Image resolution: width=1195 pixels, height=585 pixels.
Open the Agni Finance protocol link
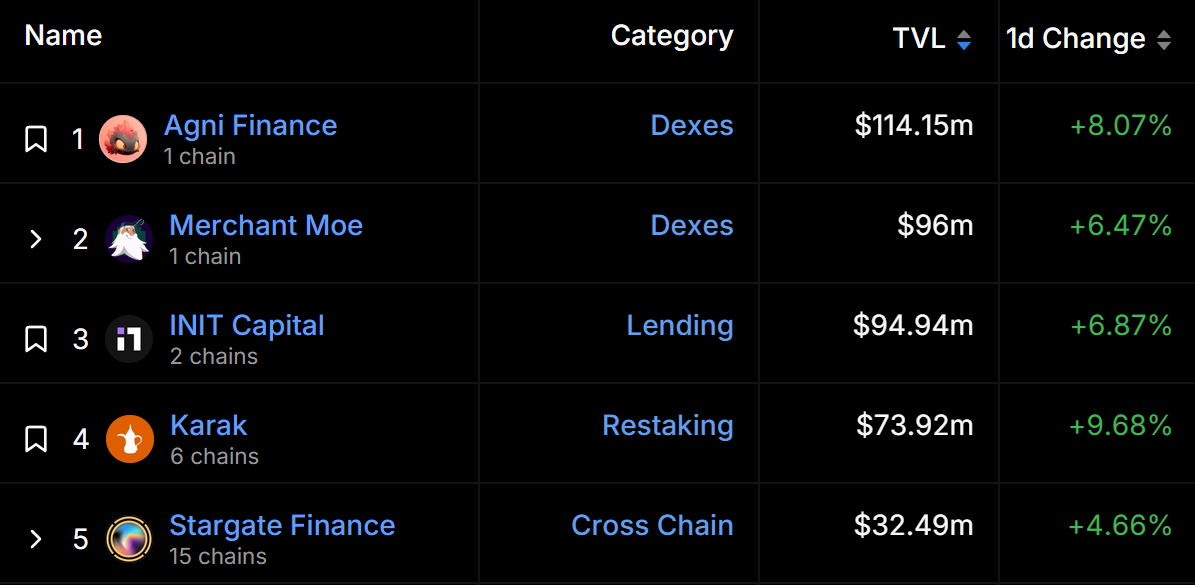tap(250, 125)
